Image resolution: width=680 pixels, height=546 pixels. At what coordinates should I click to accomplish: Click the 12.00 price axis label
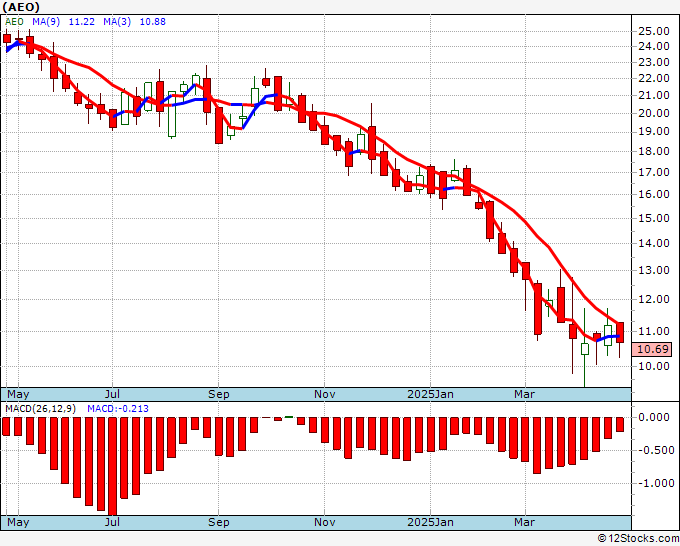click(x=654, y=299)
